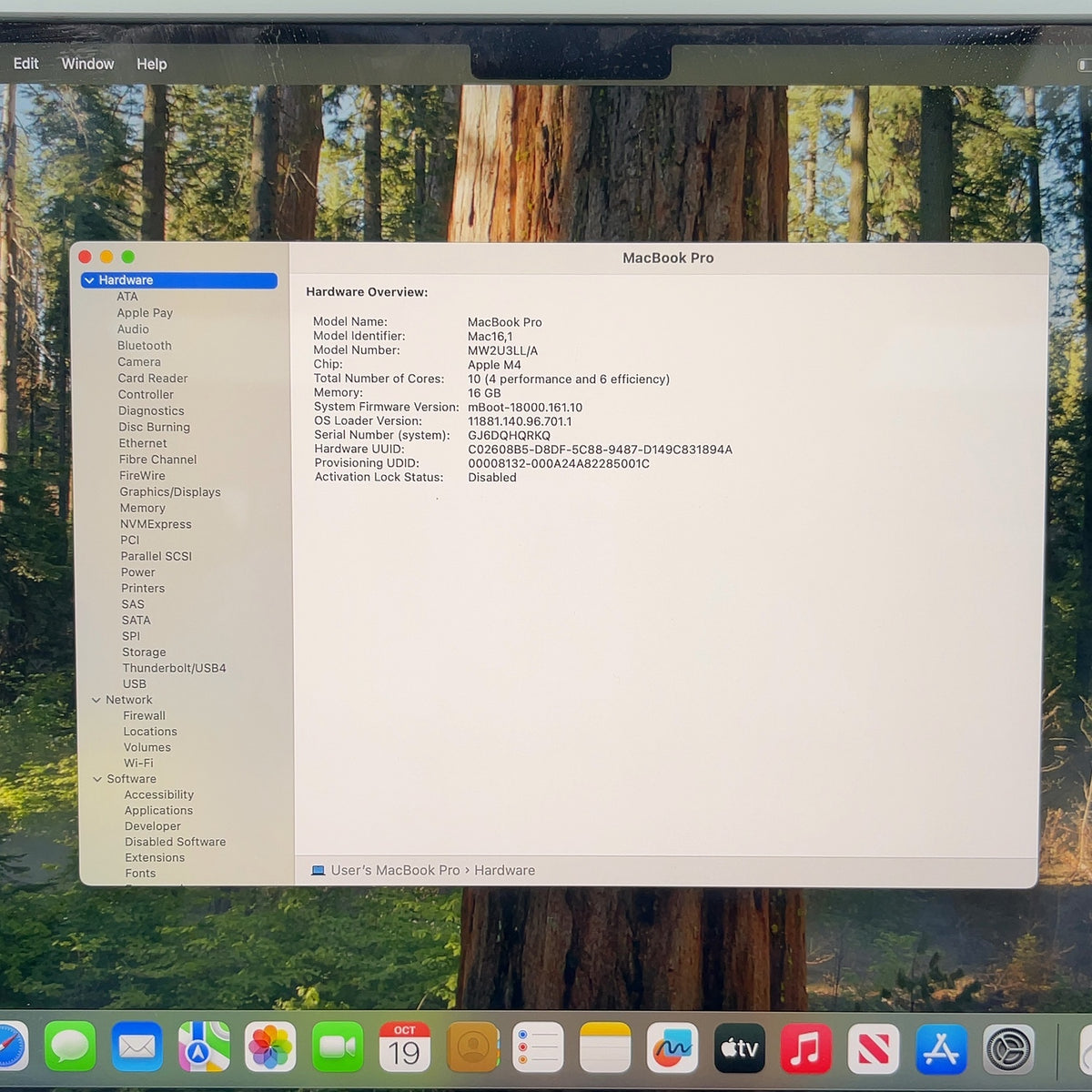The image size is (1092, 1092).
Task: Select Thunderbolt/USB4 in hardware list
Action: point(174,668)
